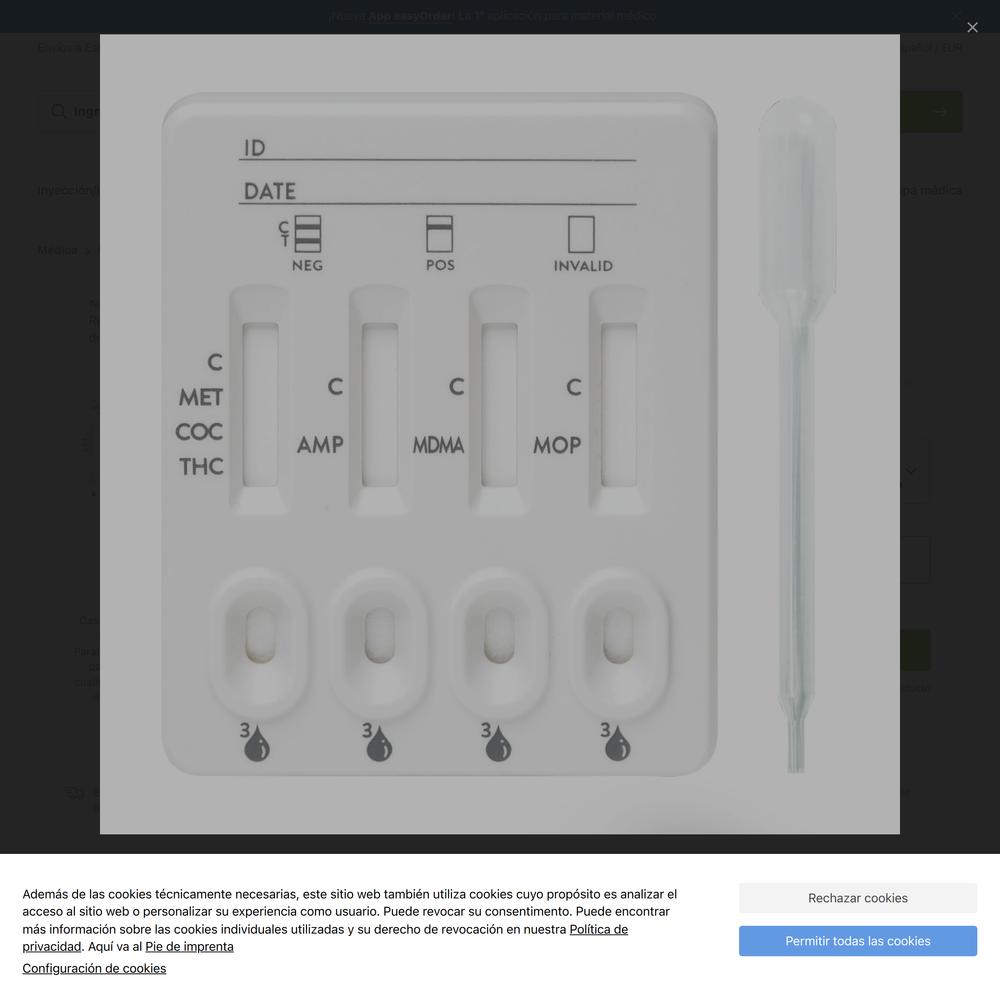Click the dimmed icon at bottom-left of page

tap(75, 793)
